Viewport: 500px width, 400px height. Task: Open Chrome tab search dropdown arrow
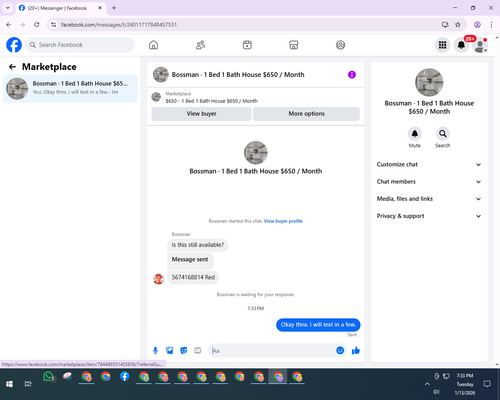tap(8, 8)
